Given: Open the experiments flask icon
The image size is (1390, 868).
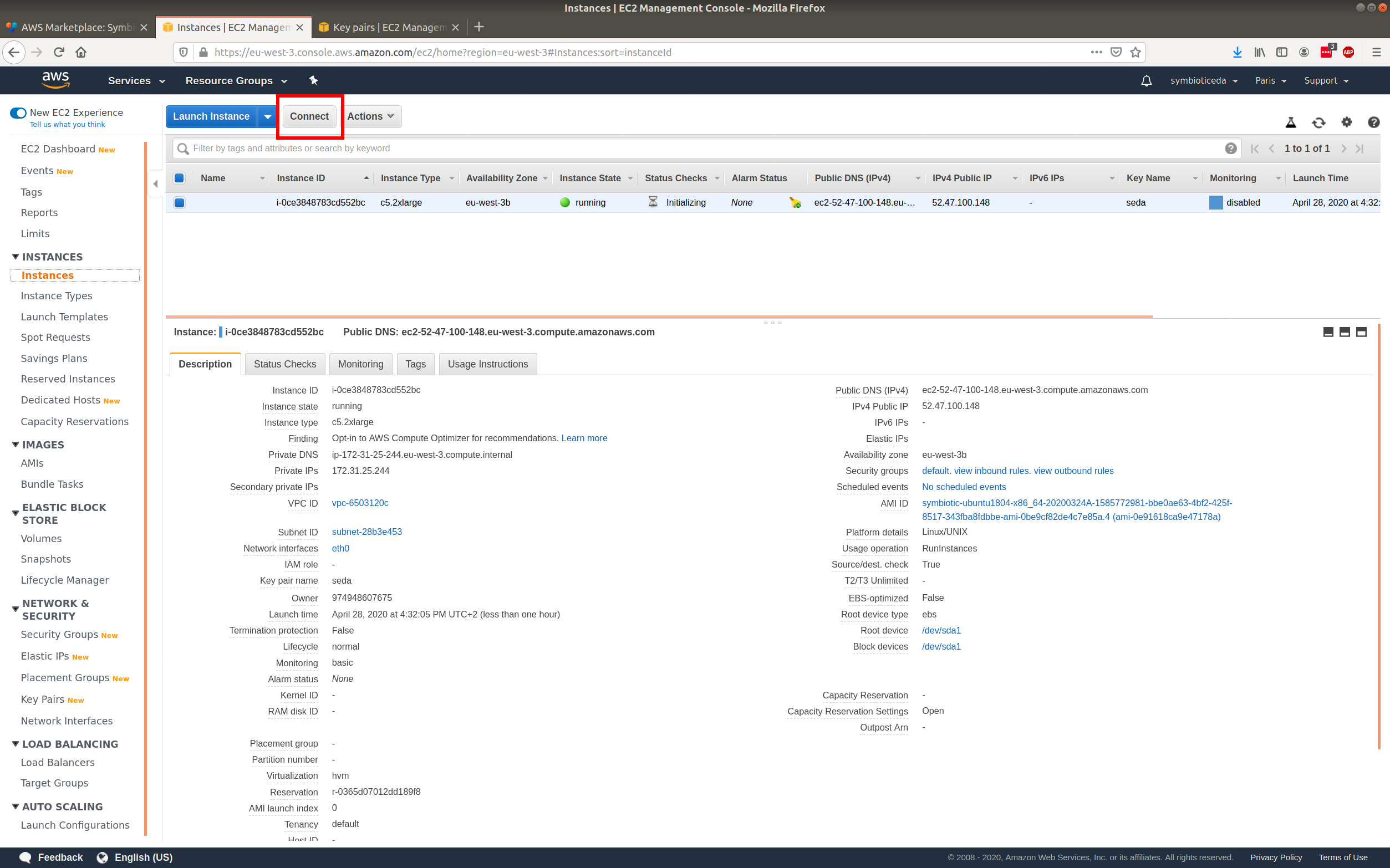Looking at the screenshot, I should (x=1291, y=122).
